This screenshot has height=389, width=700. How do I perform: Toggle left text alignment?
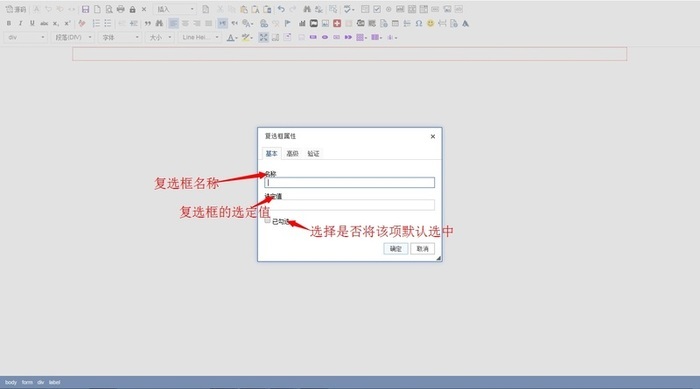(173, 23)
